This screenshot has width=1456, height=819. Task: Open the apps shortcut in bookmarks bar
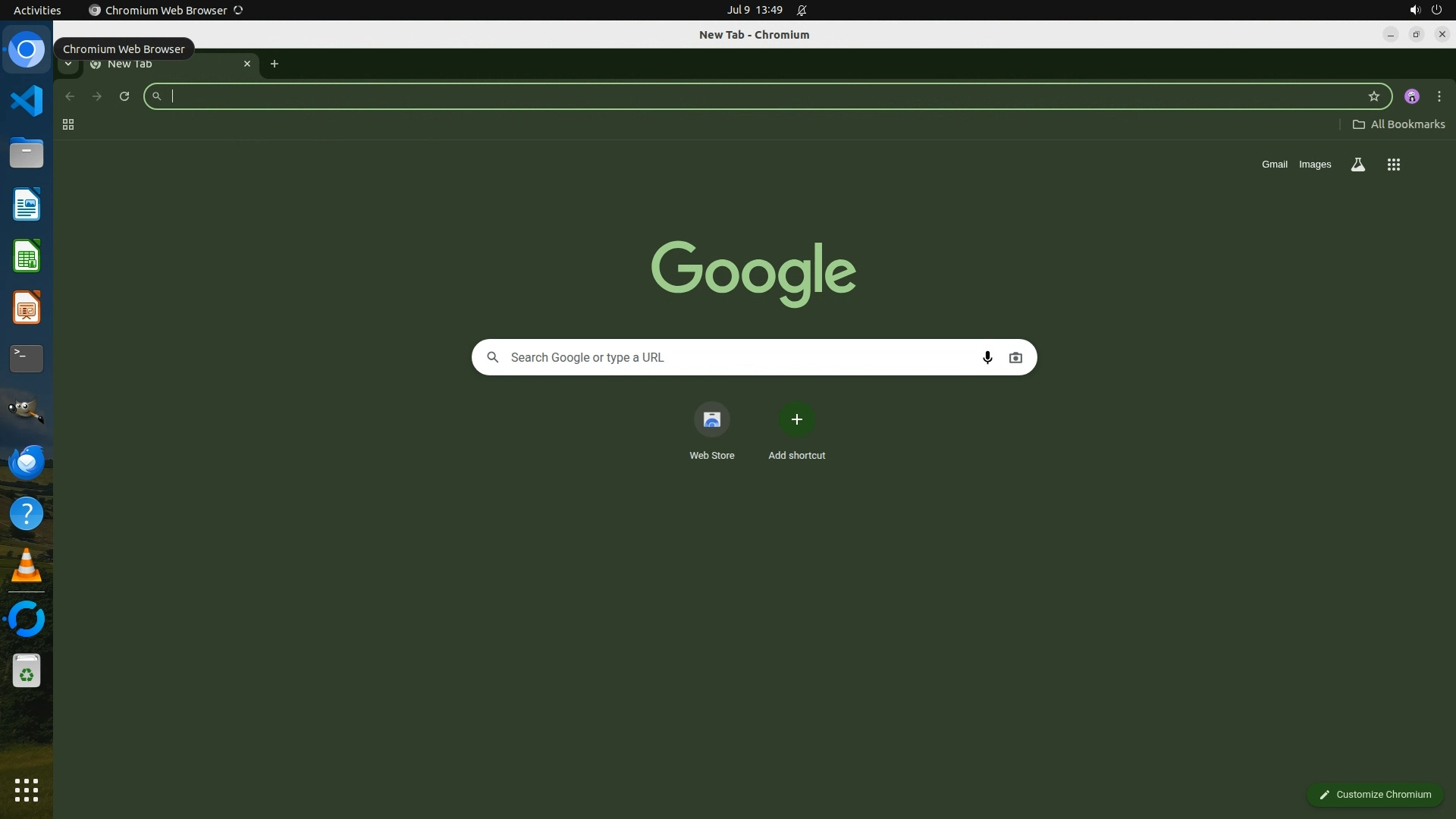(68, 124)
